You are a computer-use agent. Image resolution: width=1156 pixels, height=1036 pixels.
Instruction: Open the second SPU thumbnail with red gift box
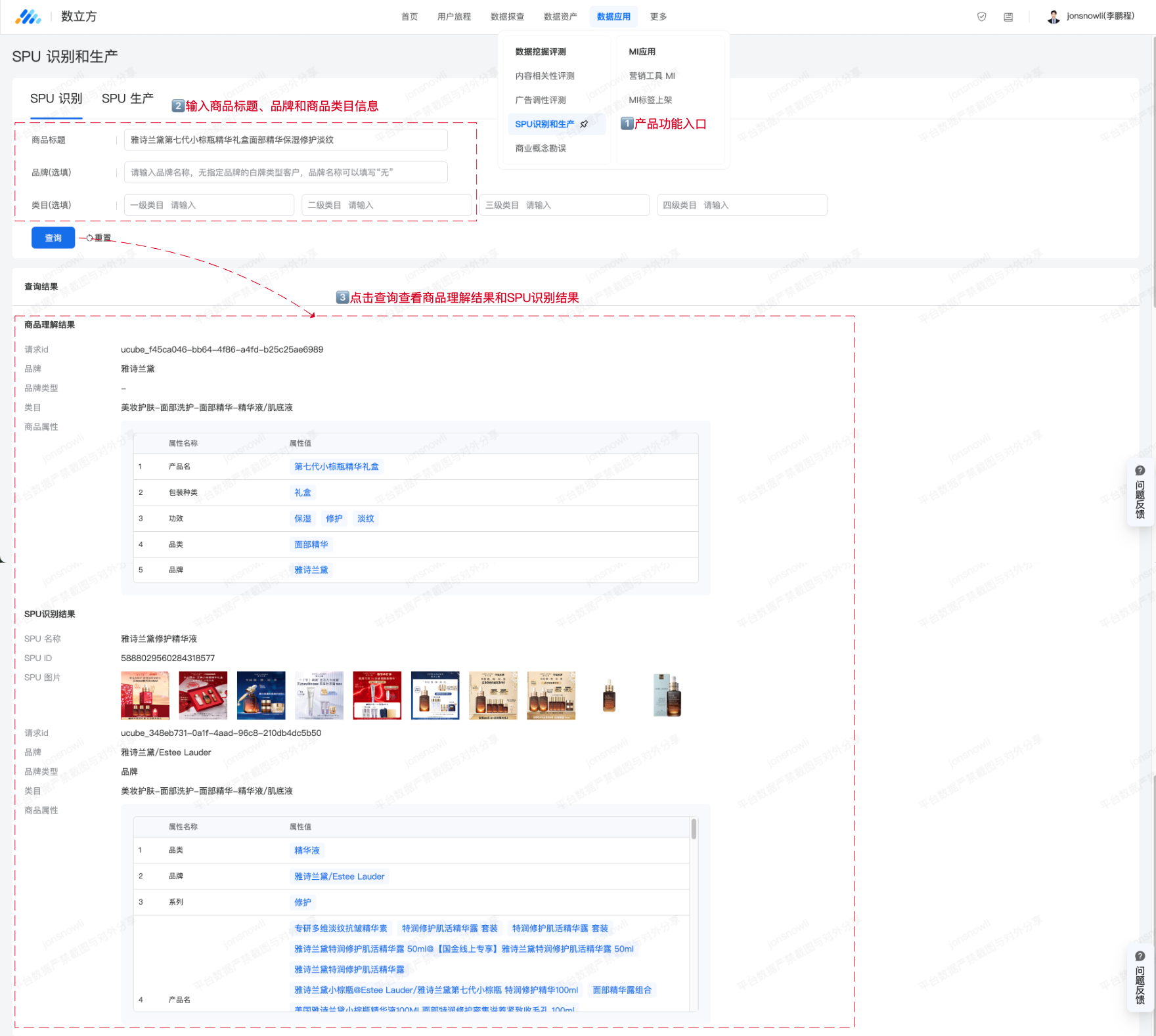tap(203, 695)
